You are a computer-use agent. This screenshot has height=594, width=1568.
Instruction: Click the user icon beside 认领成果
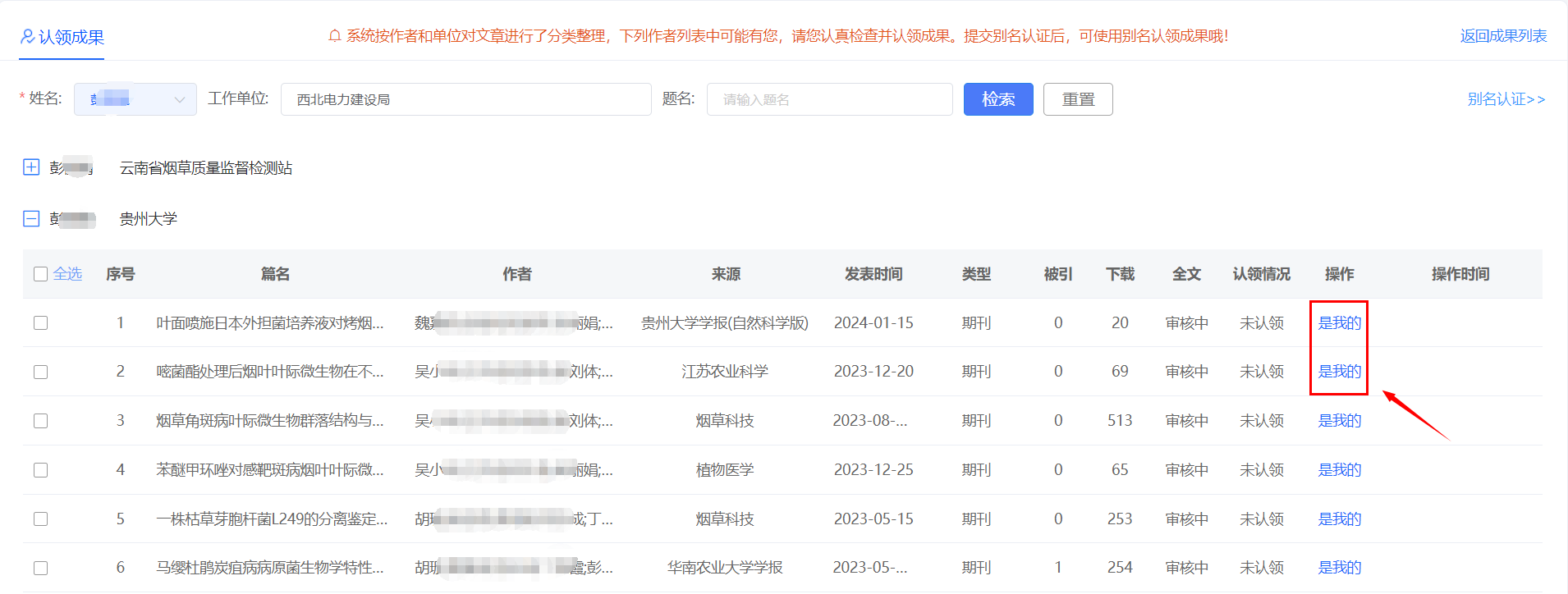click(x=28, y=37)
